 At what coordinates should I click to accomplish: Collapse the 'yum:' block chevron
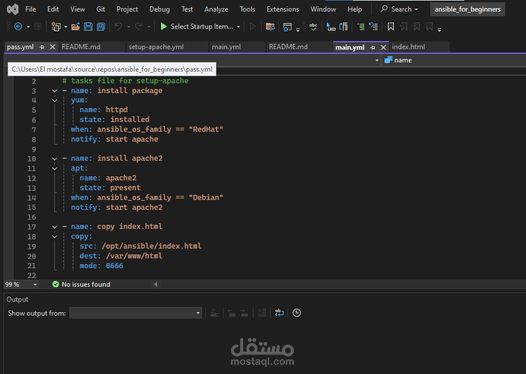click(54, 100)
